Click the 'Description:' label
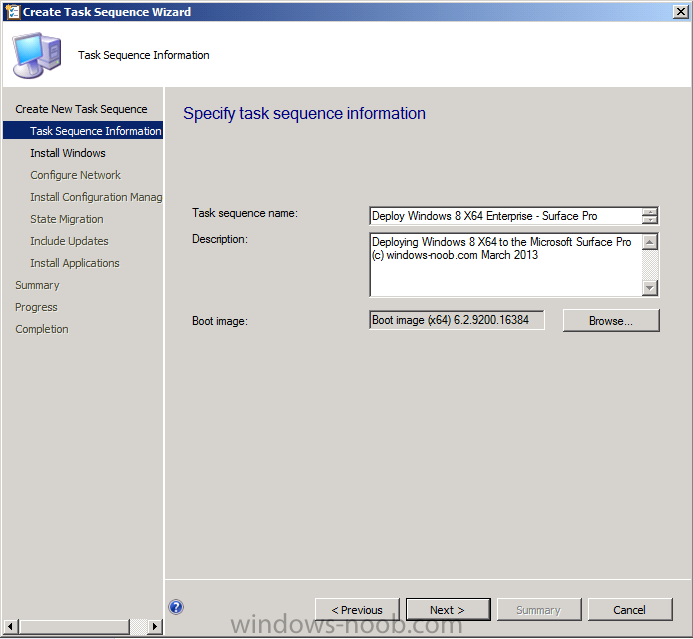 pyautogui.click(x=220, y=239)
